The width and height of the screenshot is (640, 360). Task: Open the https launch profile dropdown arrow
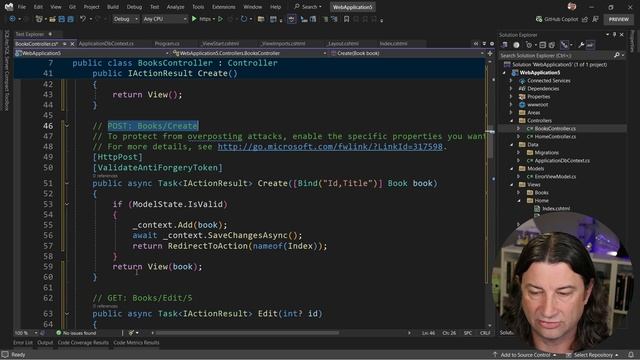point(213,19)
